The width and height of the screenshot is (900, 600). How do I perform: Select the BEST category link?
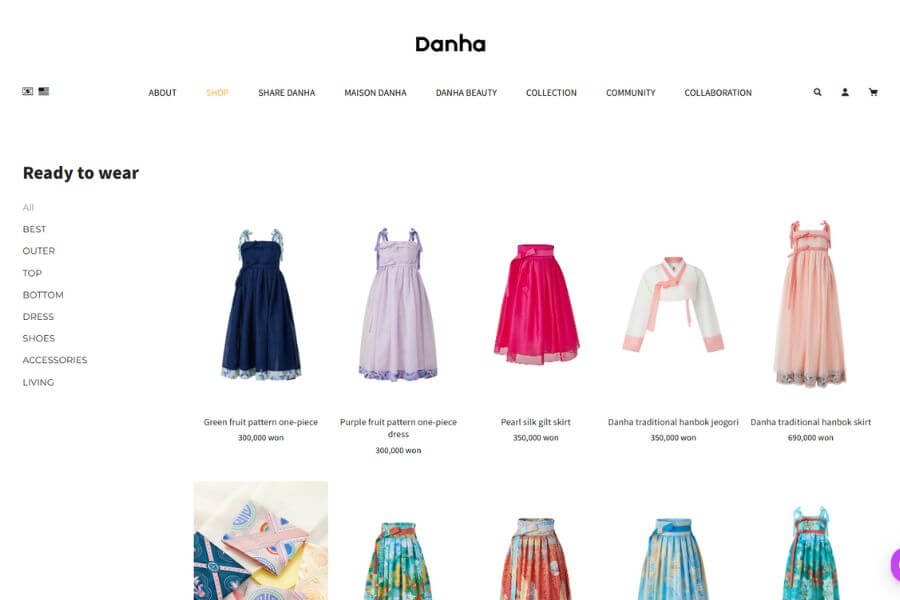click(x=34, y=229)
